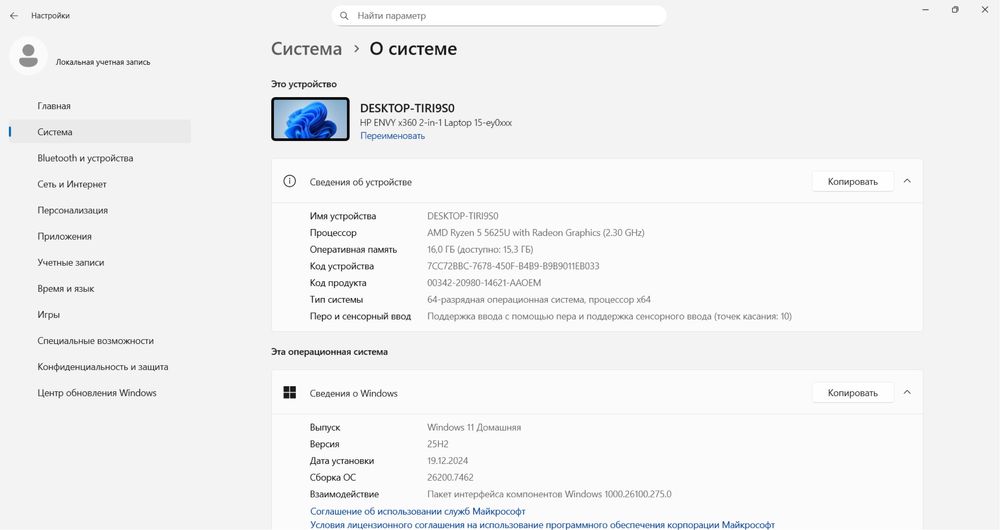Open Конфиденциальность и защита section
1000x530 pixels.
coord(99,367)
